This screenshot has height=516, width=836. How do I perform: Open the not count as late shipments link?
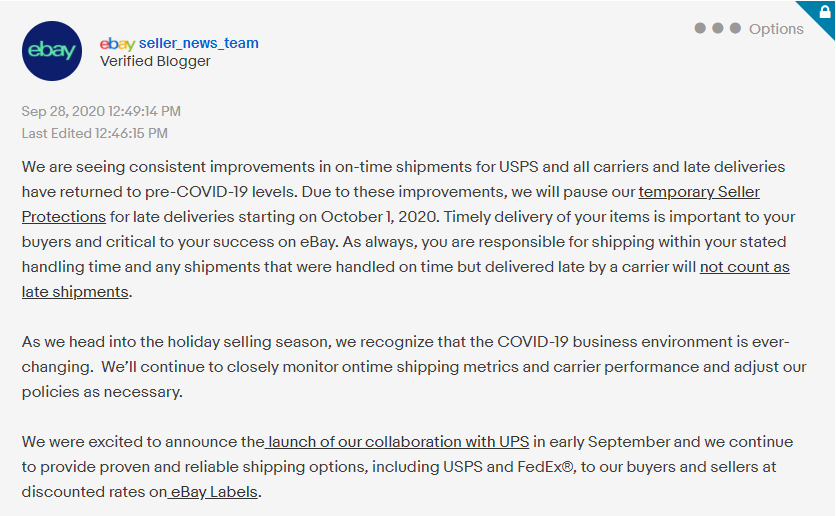click(x=744, y=267)
